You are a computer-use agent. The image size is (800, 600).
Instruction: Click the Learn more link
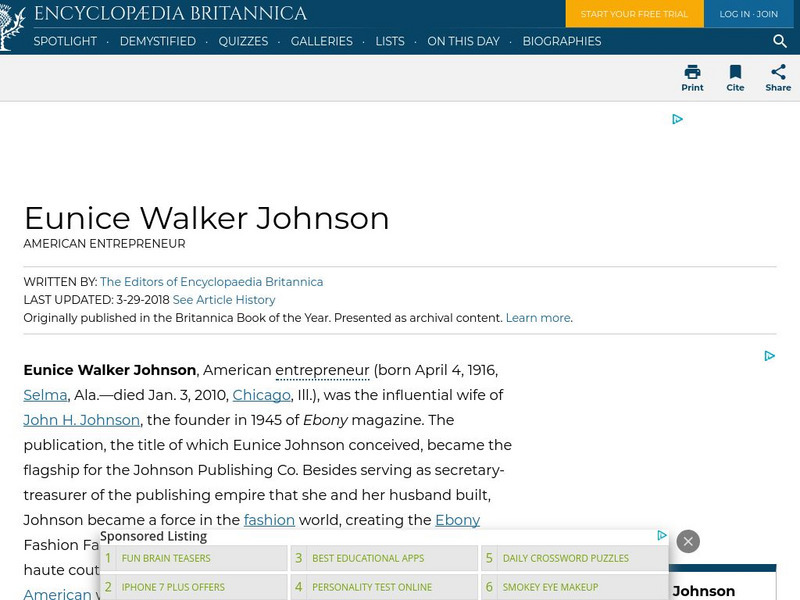[x=538, y=317]
